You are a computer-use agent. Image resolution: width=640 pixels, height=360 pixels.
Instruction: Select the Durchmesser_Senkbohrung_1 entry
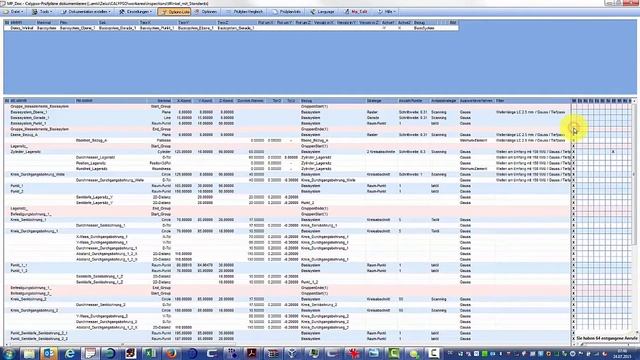click(100, 225)
